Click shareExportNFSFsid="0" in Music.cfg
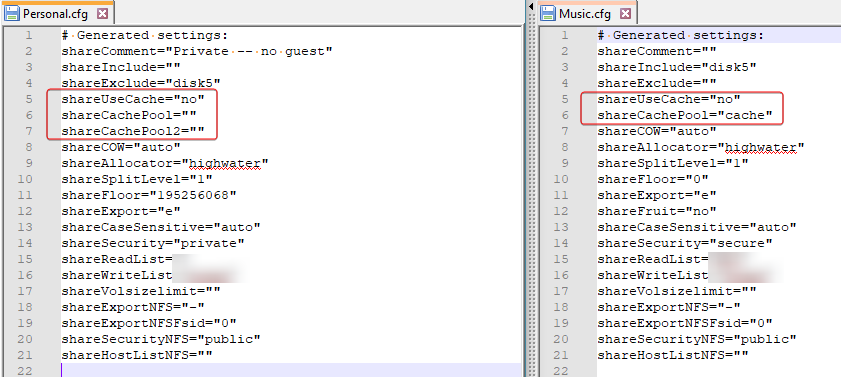 coord(684,323)
